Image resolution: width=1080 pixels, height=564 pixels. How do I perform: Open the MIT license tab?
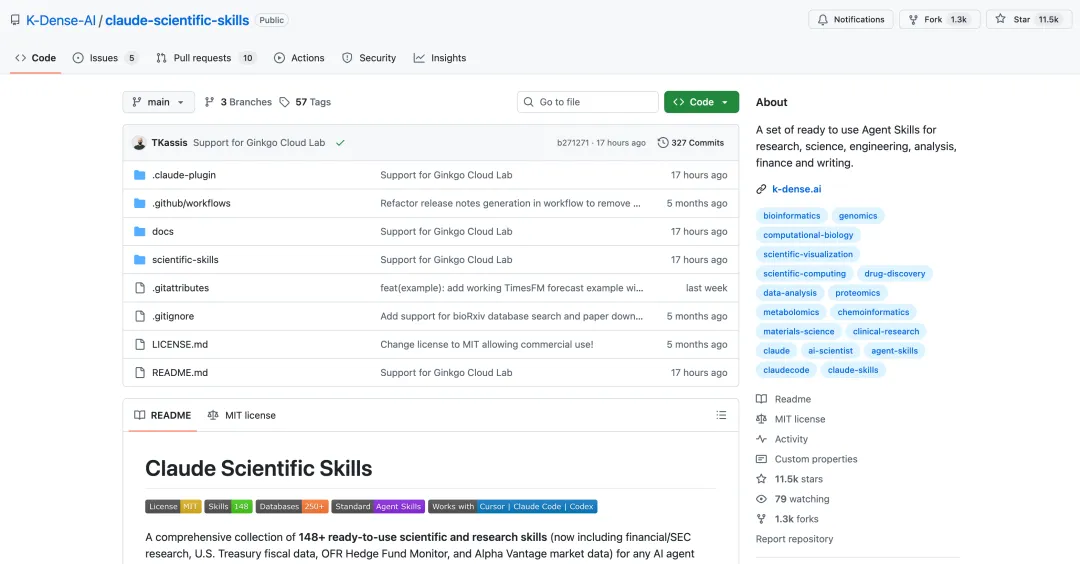(242, 415)
